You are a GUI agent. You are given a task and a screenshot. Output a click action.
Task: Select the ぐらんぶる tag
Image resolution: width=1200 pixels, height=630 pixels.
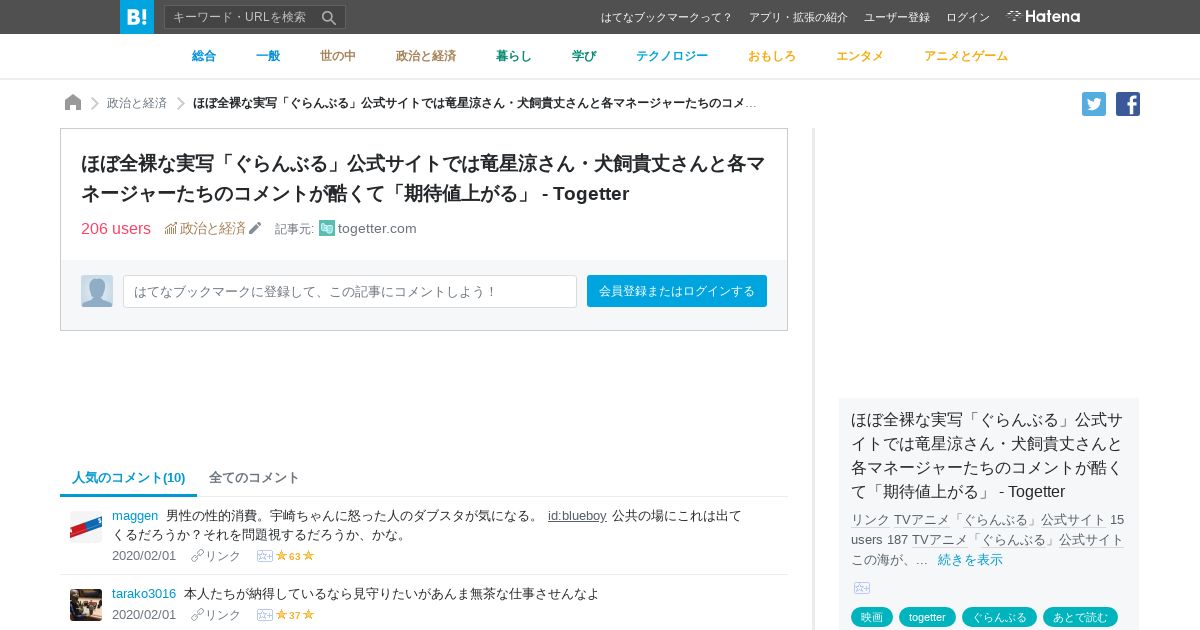(x=999, y=617)
